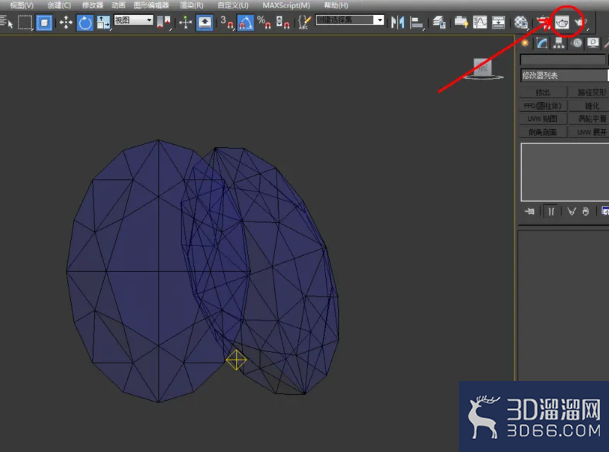
Task: Click the UVW 贴图 modifier button
Action: coord(543,119)
